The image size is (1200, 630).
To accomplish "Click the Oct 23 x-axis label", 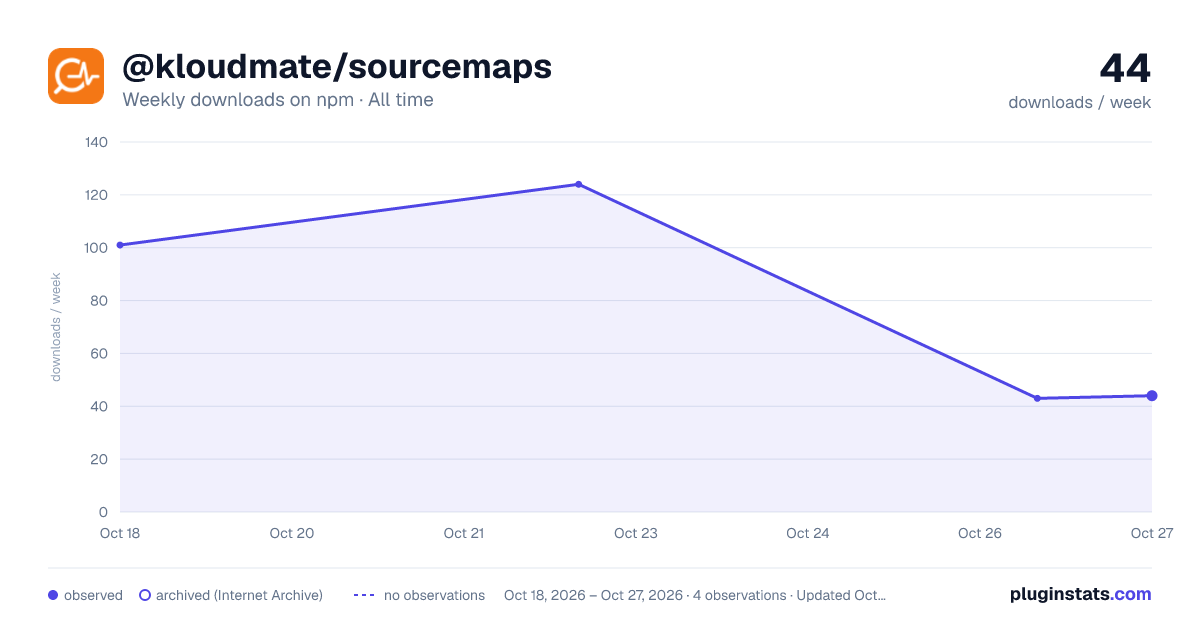I will click(636, 533).
